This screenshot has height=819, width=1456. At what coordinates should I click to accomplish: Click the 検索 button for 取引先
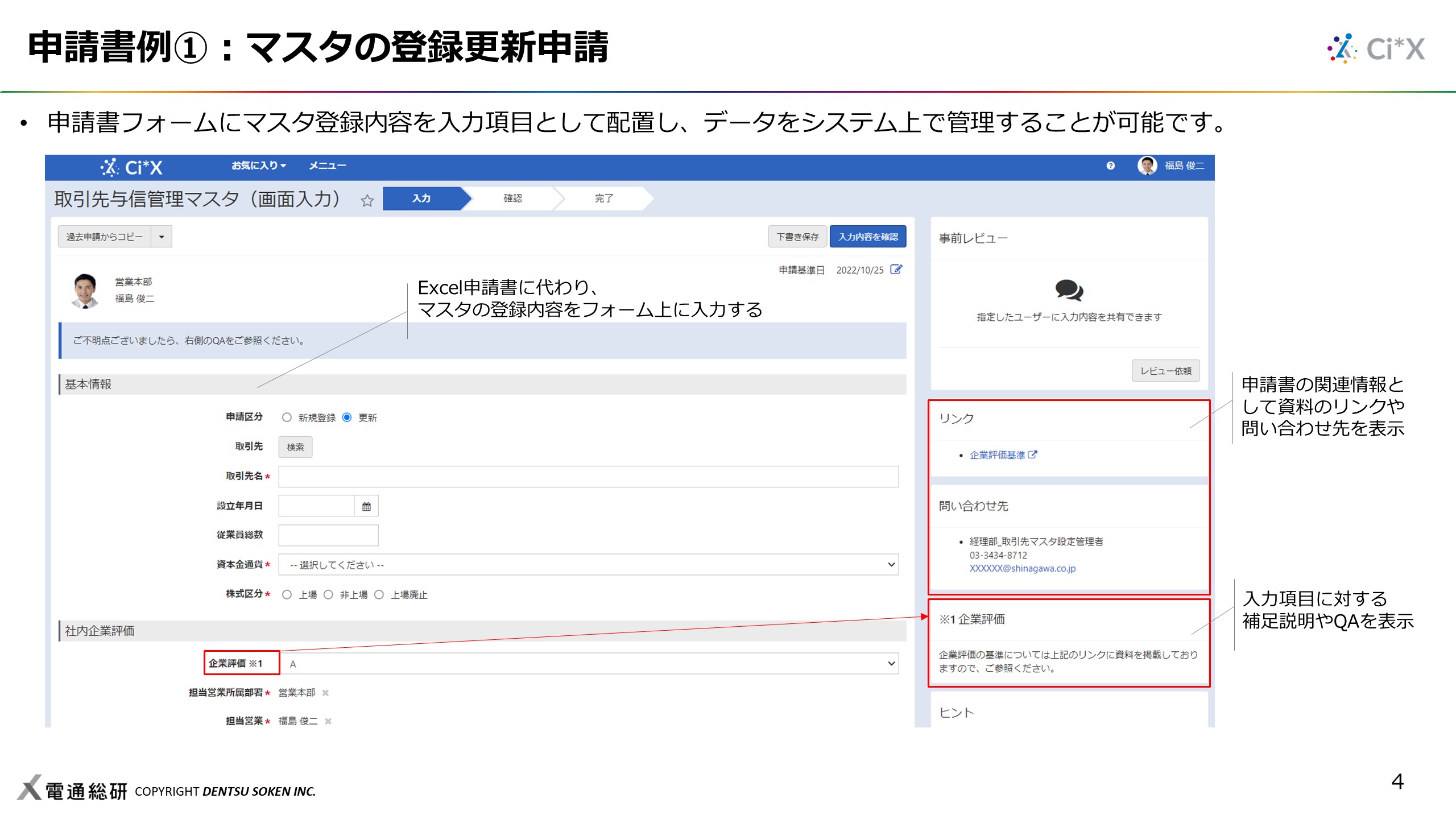(x=295, y=447)
